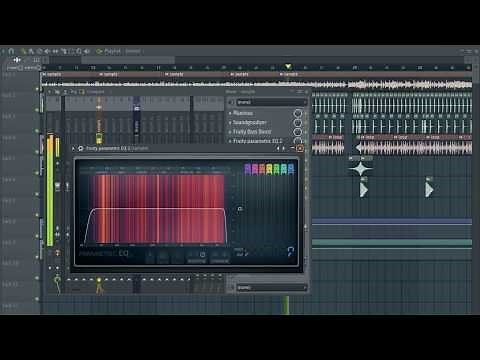Image resolution: width=480 pixels, height=360 pixels.
Task: Mute playlist Track 6 with its green LED
Action: click(37, 194)
